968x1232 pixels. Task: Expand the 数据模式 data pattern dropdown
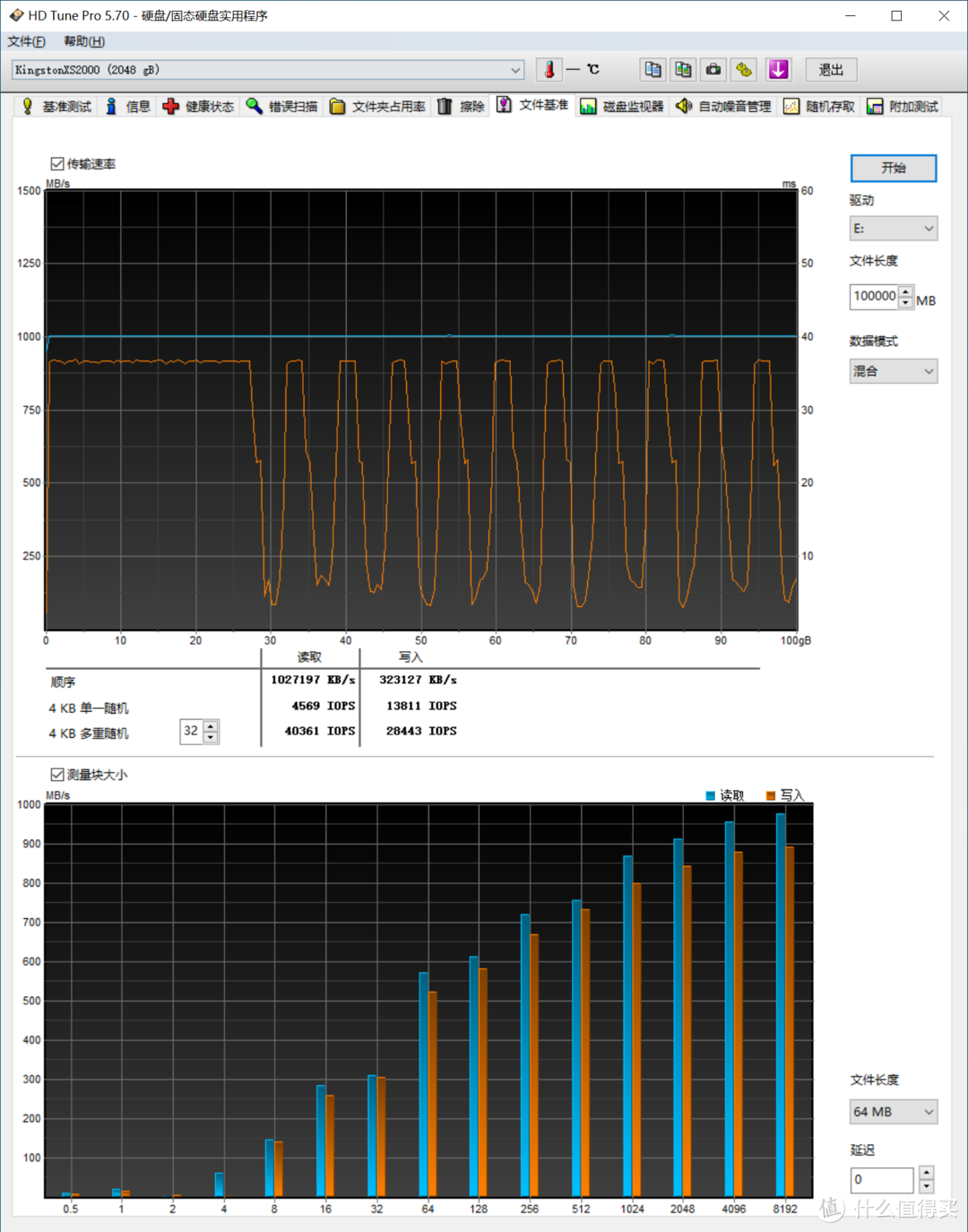893,371
